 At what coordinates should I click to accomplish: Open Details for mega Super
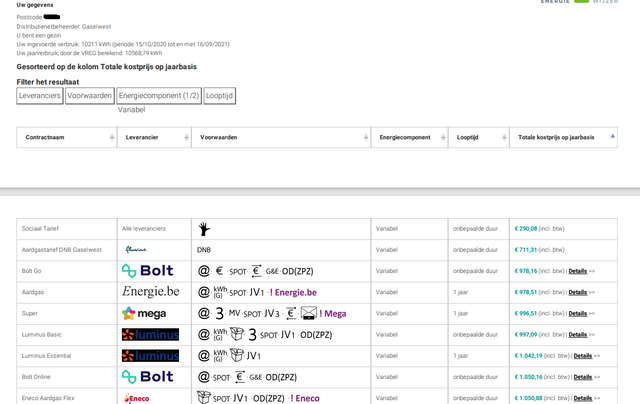578,313
